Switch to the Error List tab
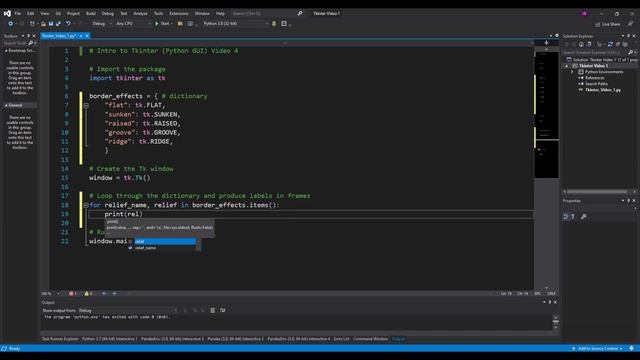 341,339
